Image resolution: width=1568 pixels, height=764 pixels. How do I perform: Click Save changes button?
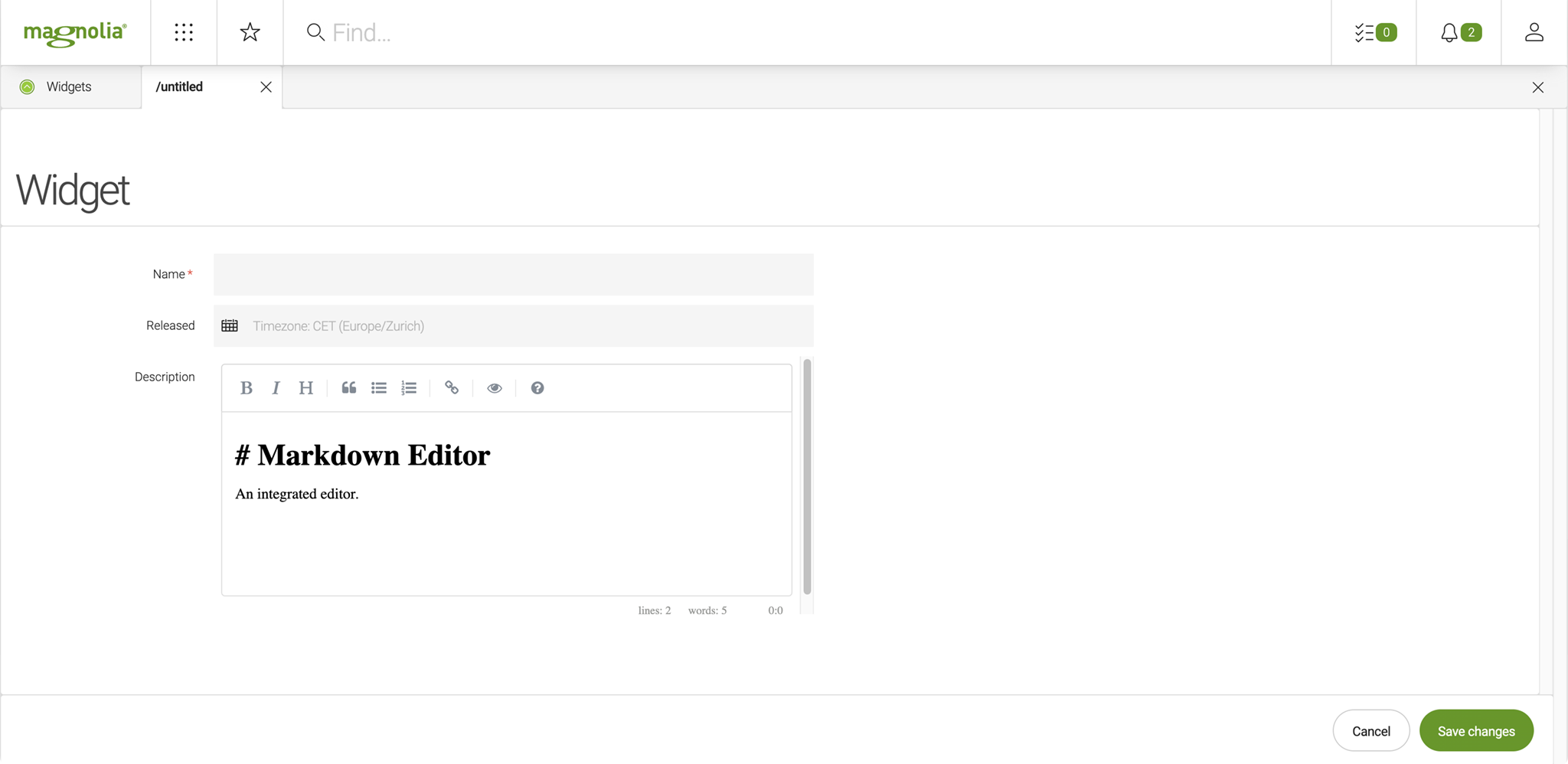tap(1475, 731)
